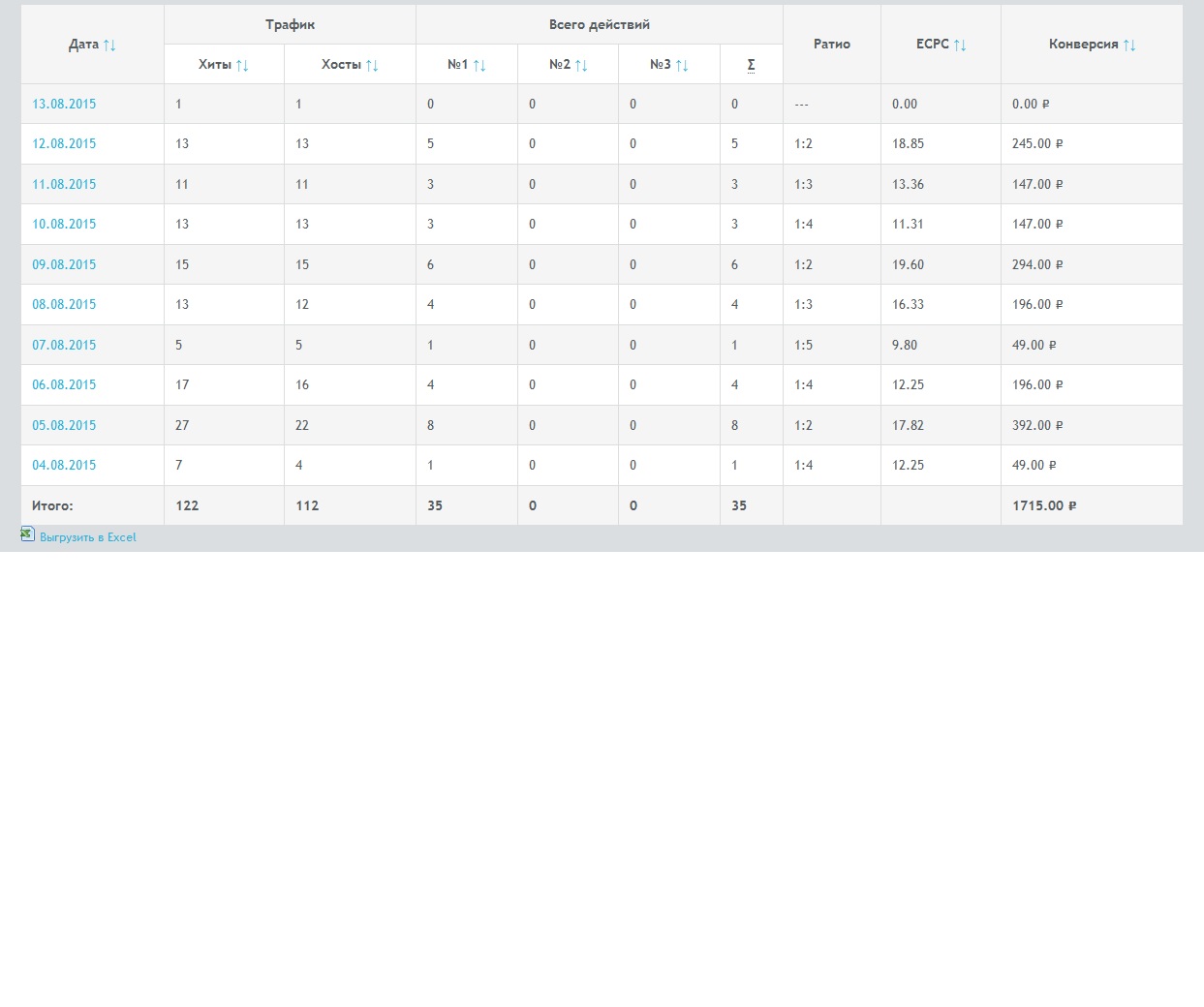
Task: Open stats for 04.08.2015
Action: tap(64, 465)
